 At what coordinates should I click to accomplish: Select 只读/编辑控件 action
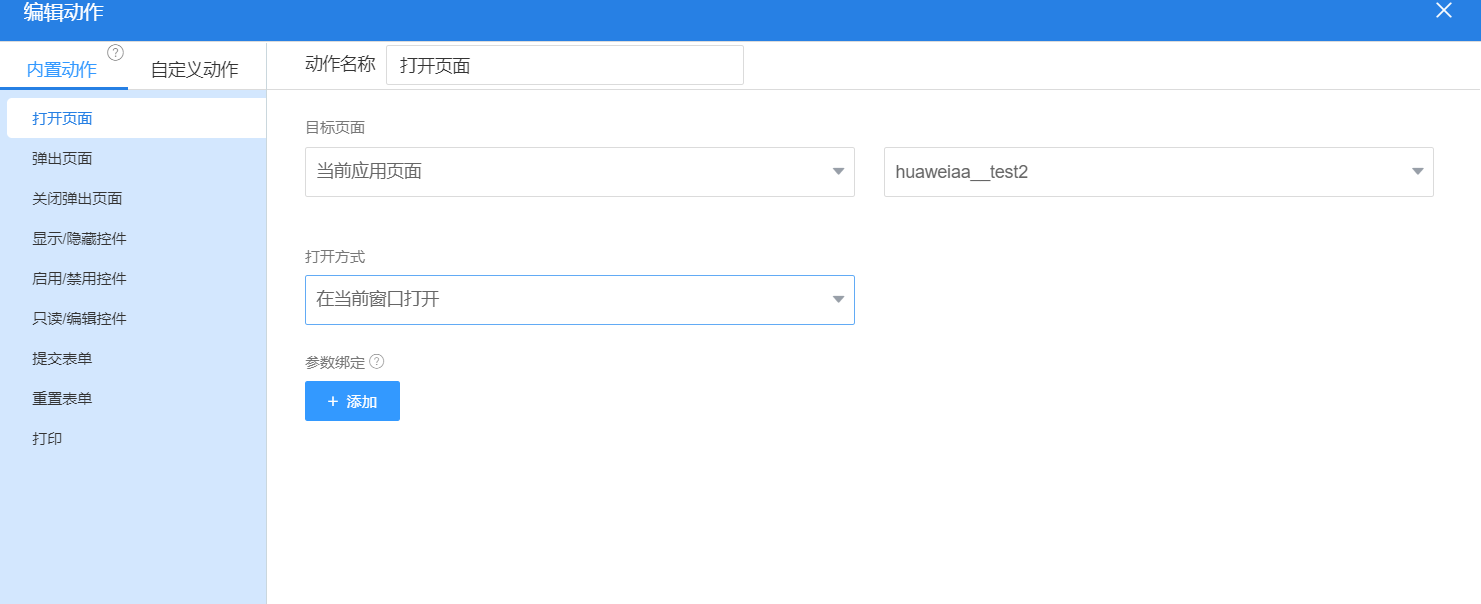(x=79, y=318)
